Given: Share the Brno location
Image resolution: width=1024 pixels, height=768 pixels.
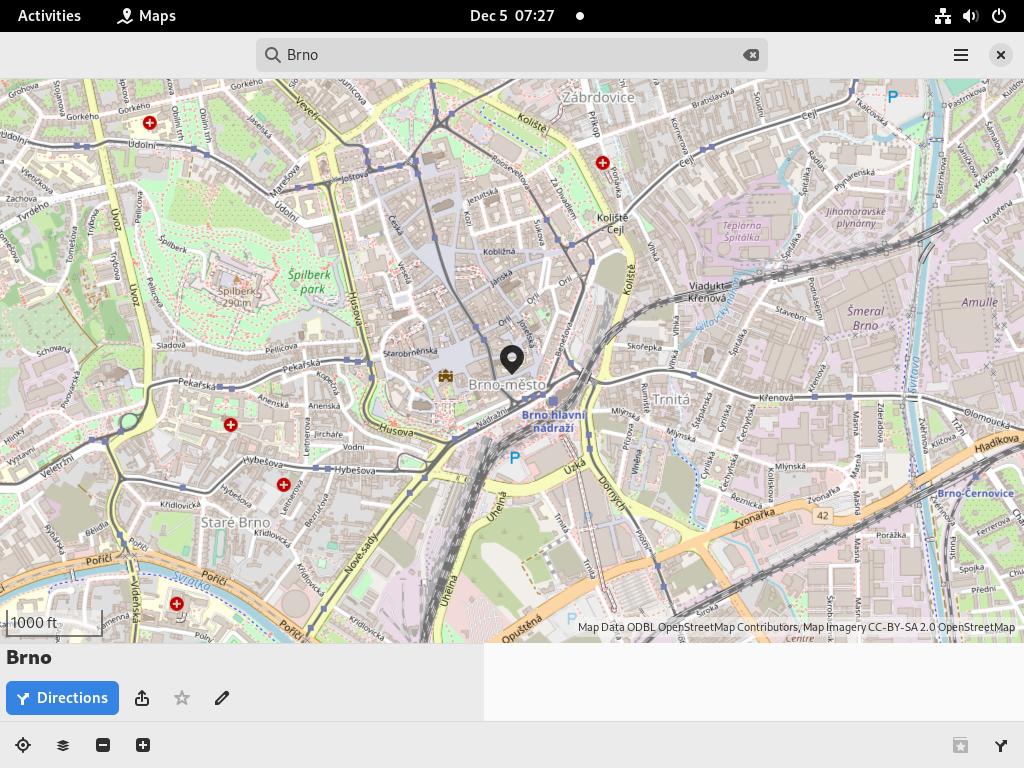Looking at the screenshot, I should (142, 698).
